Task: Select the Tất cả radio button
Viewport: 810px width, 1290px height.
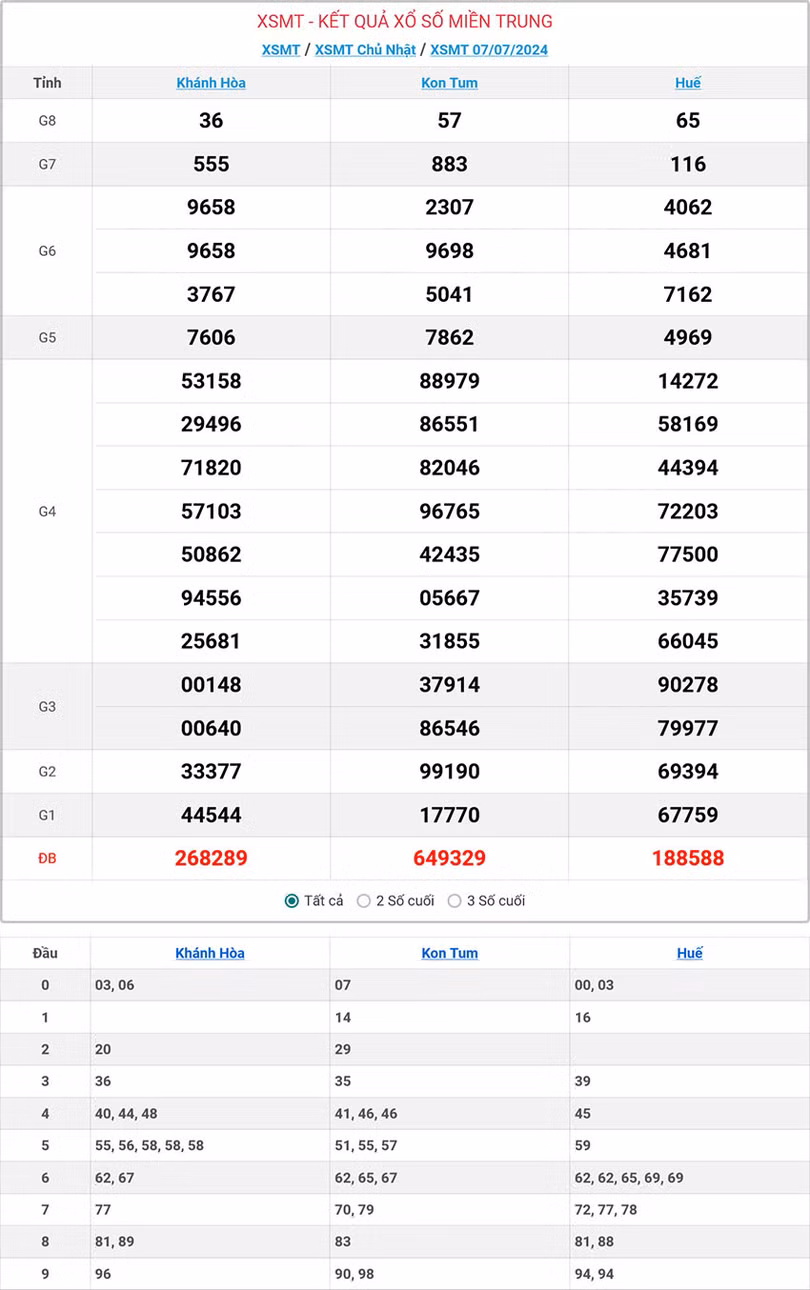Action: (292, 901)
